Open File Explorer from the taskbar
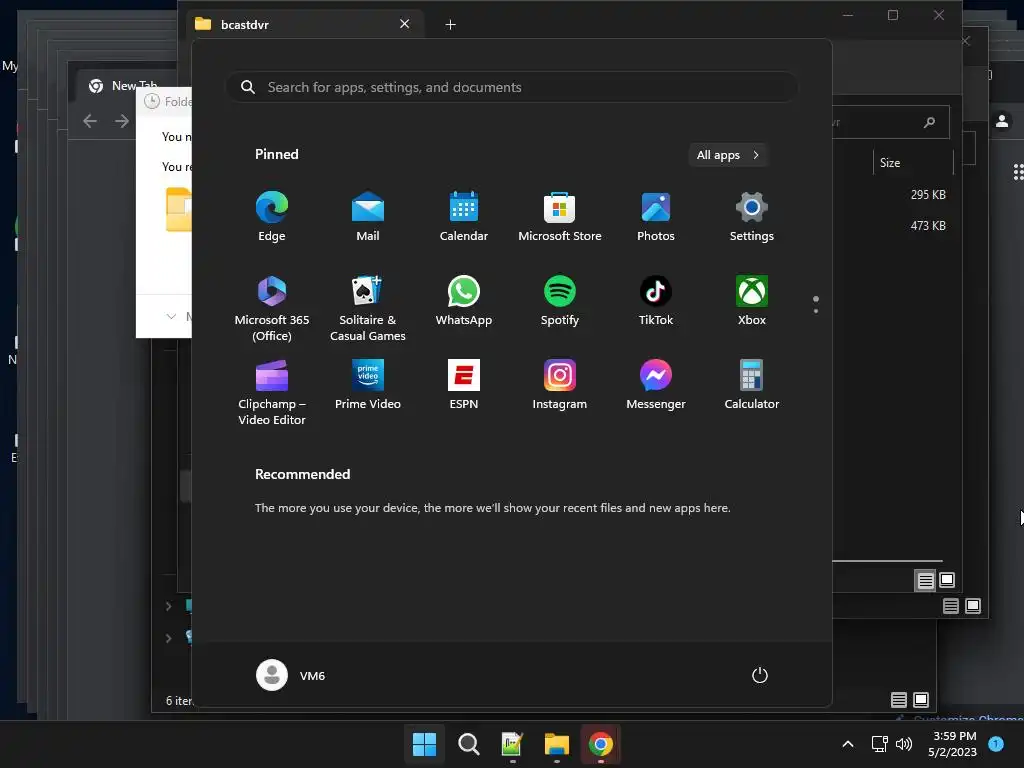The height and width of the screenshot is (768, 1024). (x=556, y=744)
